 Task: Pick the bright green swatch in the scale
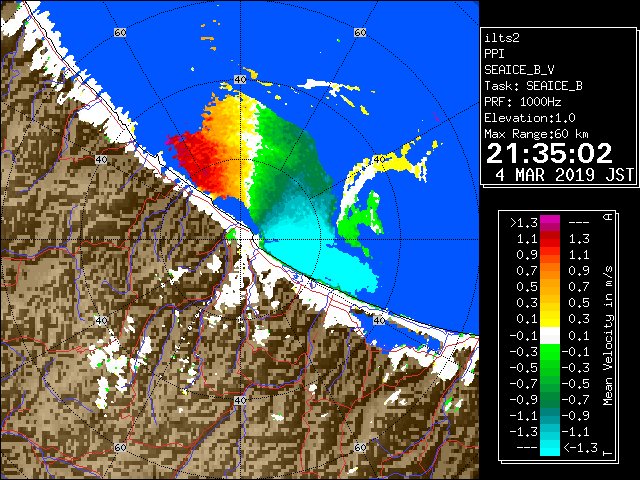coord(550,352)
